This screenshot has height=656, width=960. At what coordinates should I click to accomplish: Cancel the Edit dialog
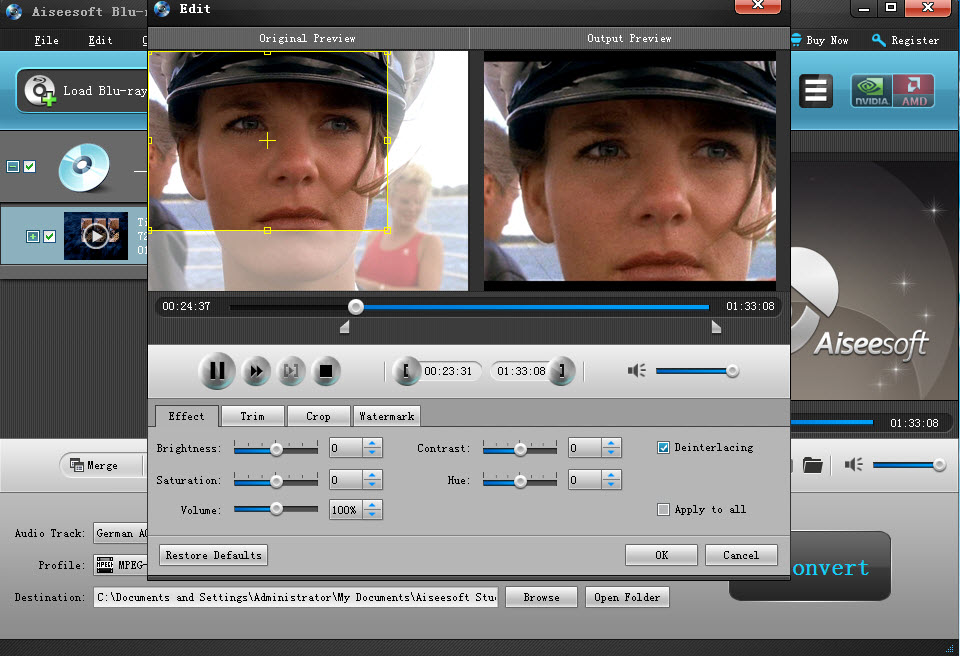[741, 555]
